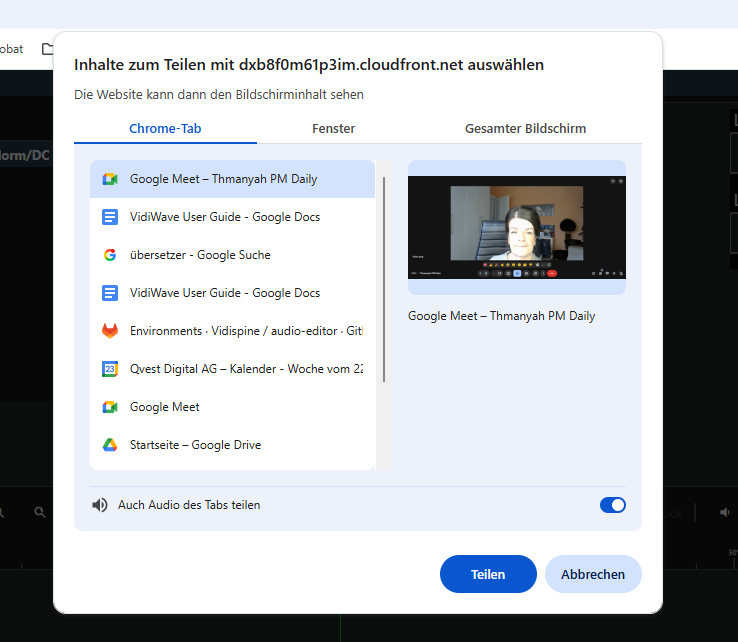Click the Teilen button
Screen dimensions: 738x642
tap(488, 574)
